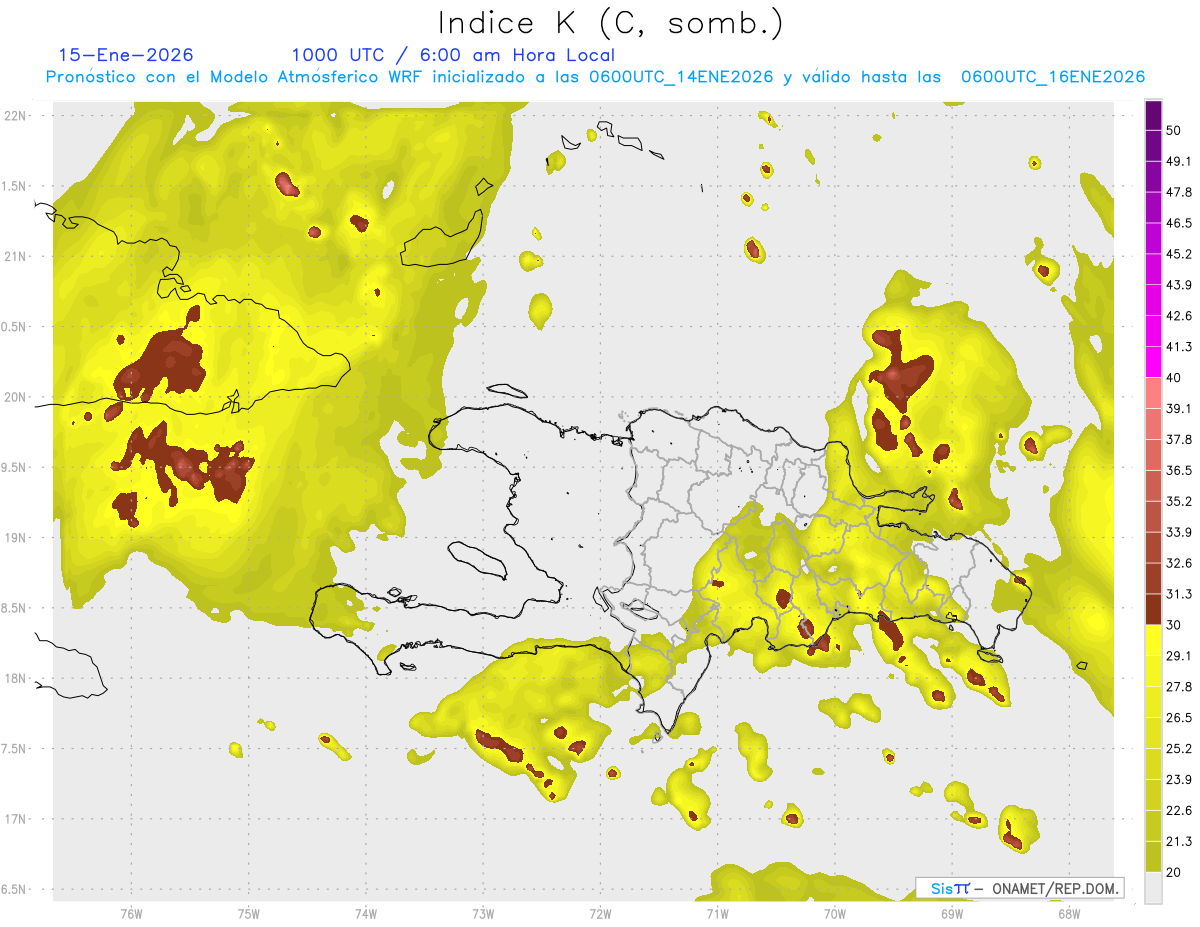Click the '18N' latitude label
1200x927 pixels.
coord(16,678)
